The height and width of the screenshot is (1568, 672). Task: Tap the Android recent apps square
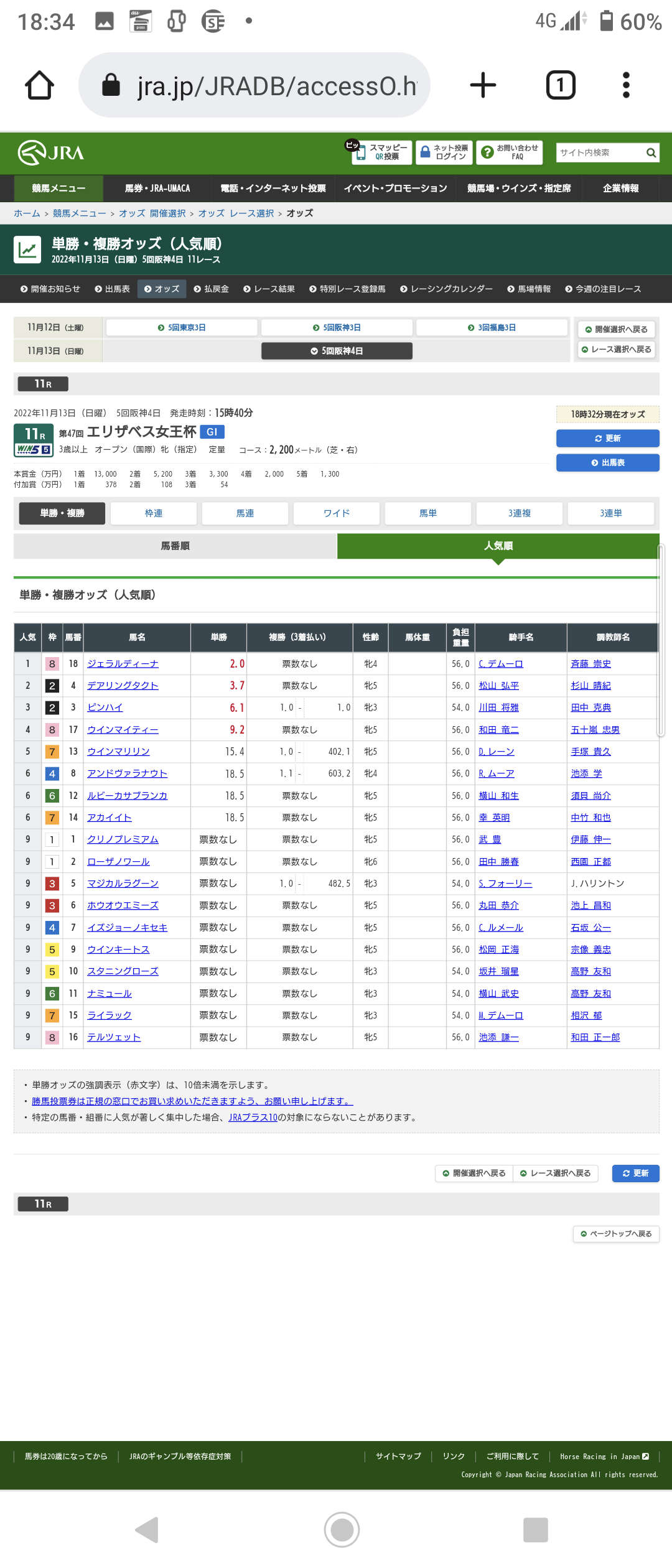536,1530
